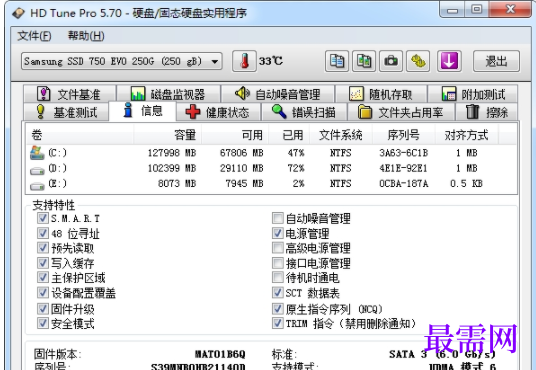536x370 pixels.
Task: Click the 卷 column header
Action: [80, 135]
